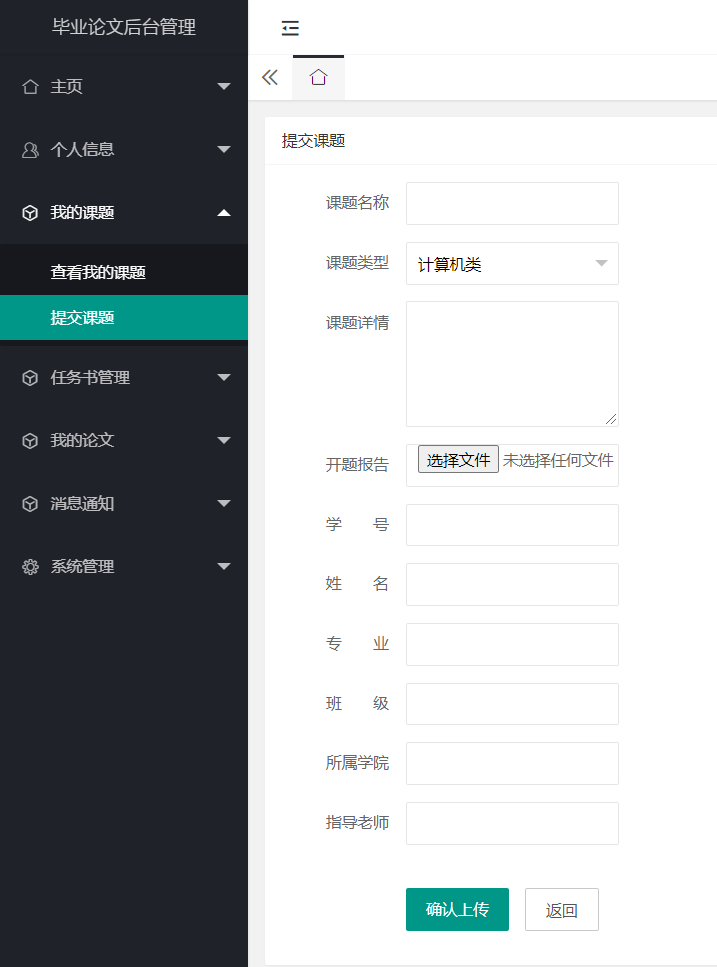Open the 课题类型 dropdown showing 计算机类

click(512, 263)
